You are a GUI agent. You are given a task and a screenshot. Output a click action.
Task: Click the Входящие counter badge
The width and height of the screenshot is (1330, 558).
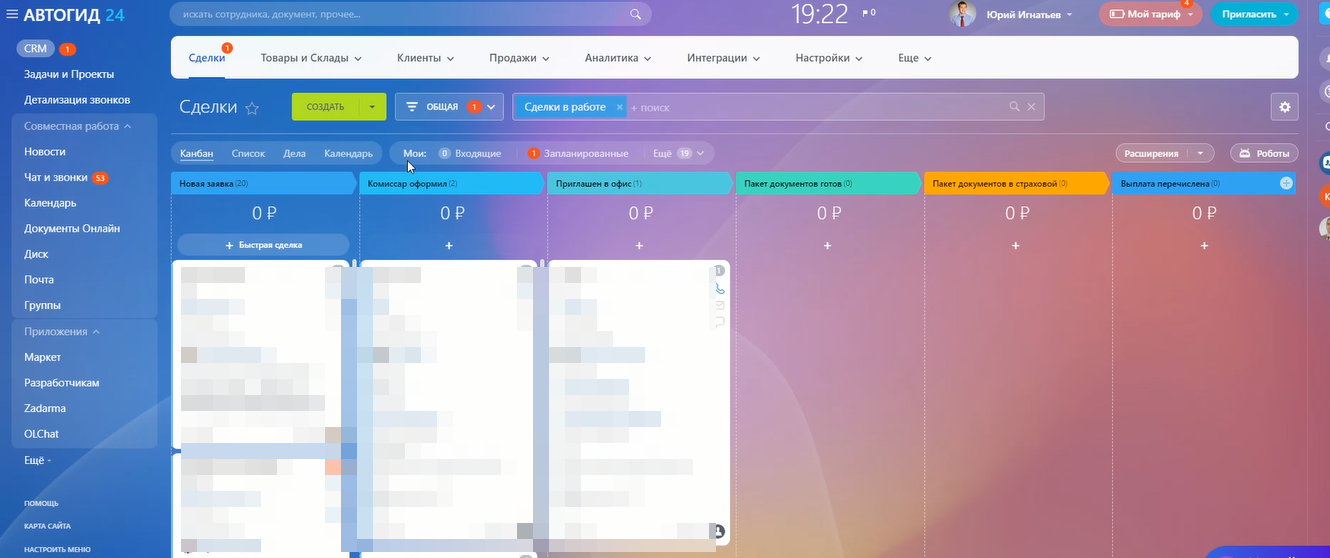[444, 154]
